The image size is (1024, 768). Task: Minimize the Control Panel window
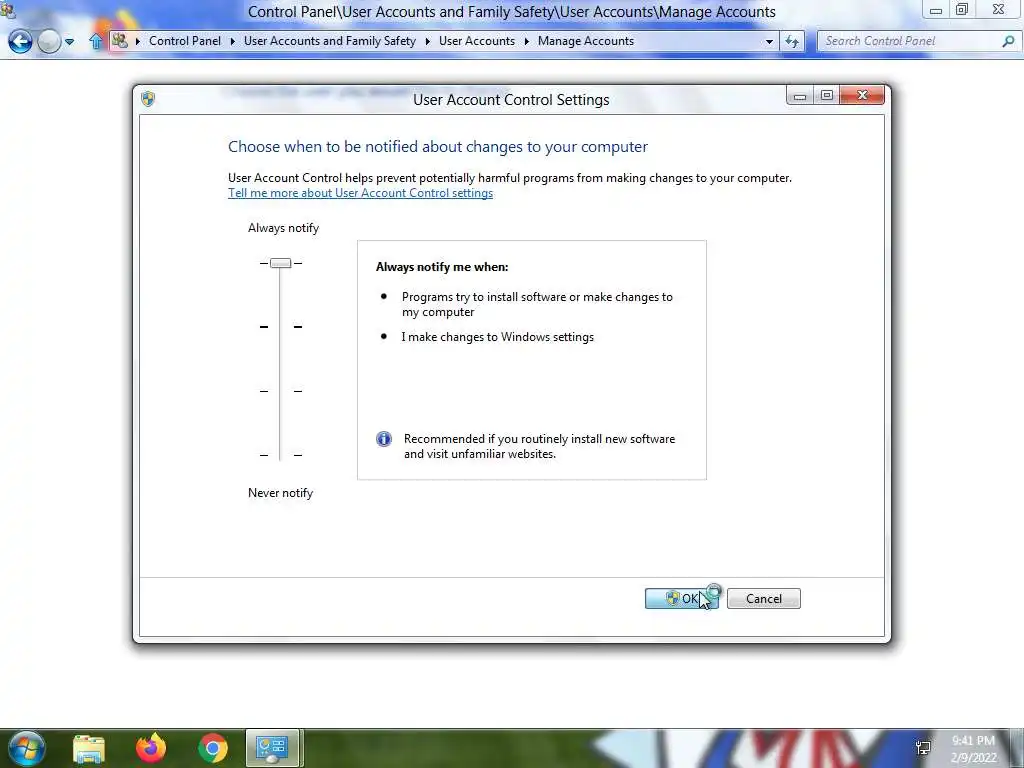pyautogui.click(x=936, y=10)
